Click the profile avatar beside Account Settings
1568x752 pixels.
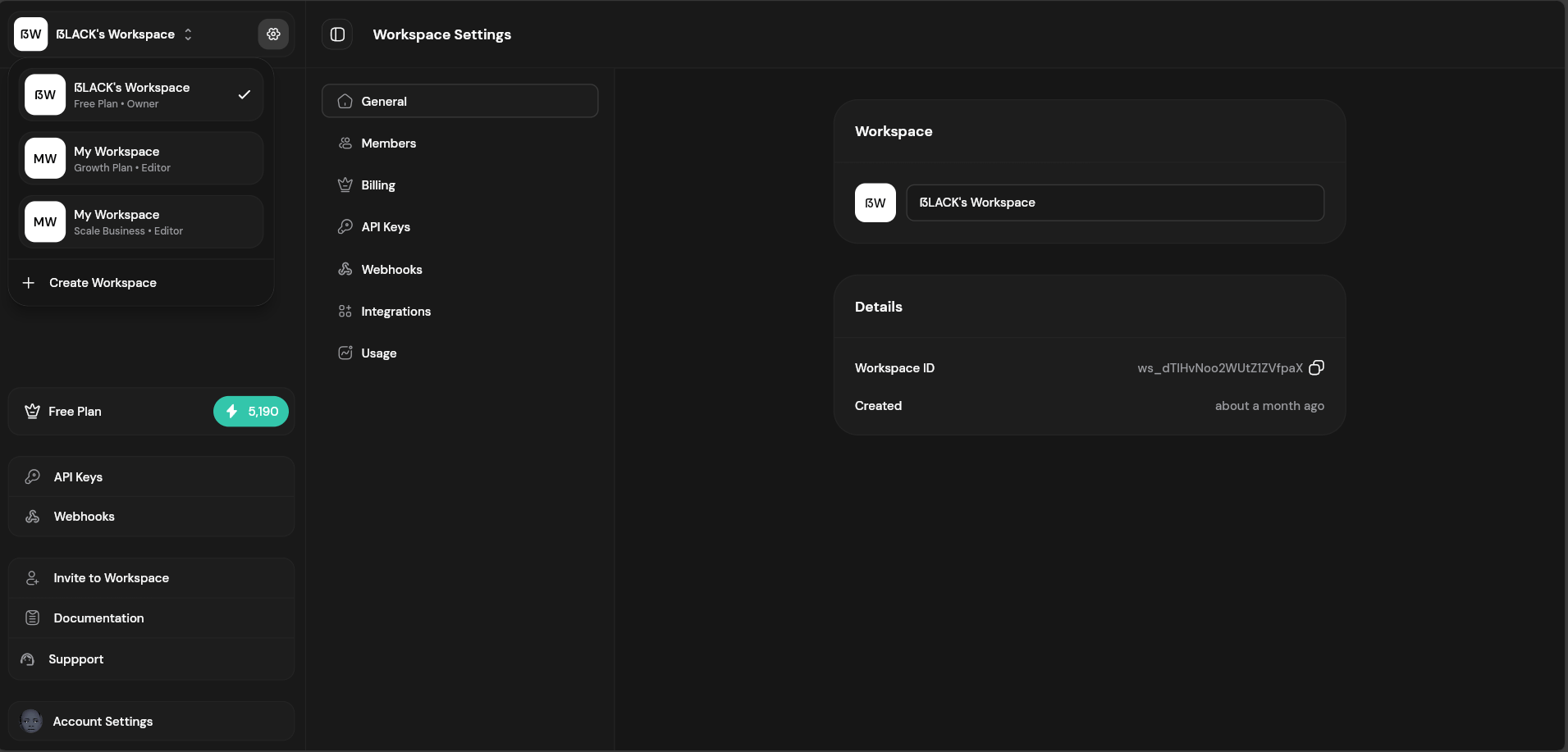[x=31, y=722]
